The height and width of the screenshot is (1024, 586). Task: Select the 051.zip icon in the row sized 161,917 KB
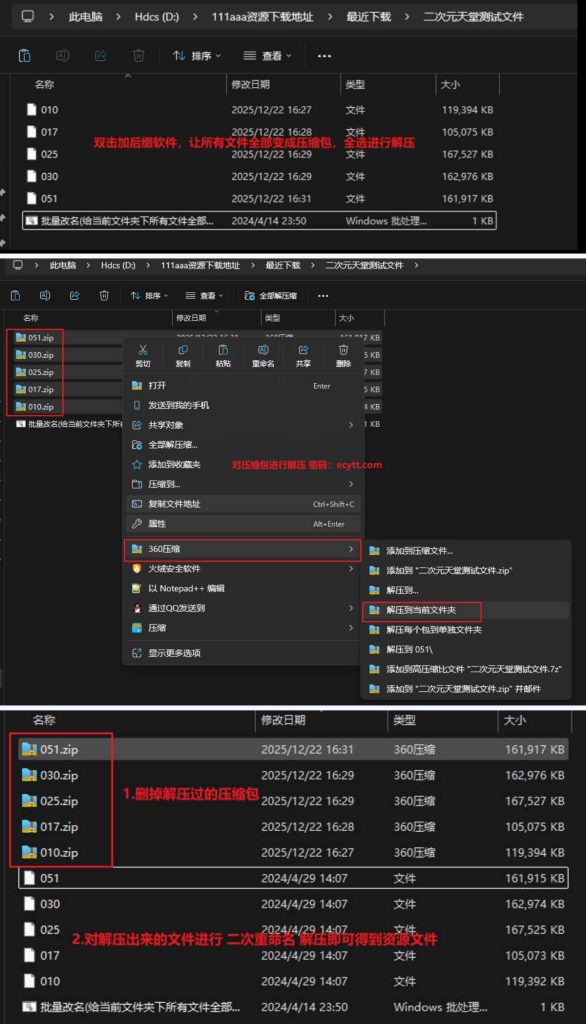click(x=29, y=749)
